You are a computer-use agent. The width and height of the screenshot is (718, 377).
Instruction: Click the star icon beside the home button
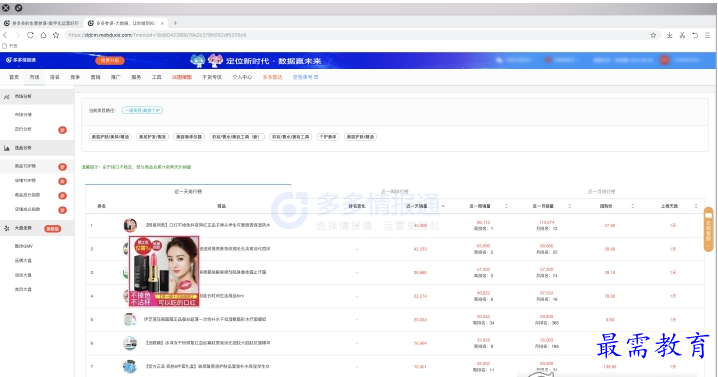click(56, 35)
